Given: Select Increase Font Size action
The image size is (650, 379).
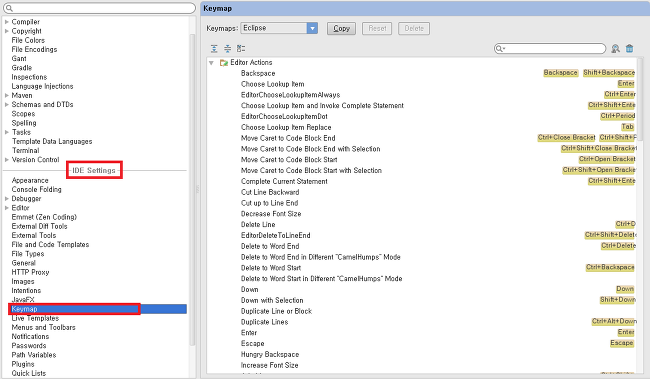Looking at the screenshot, I should (x=423, y=365).
